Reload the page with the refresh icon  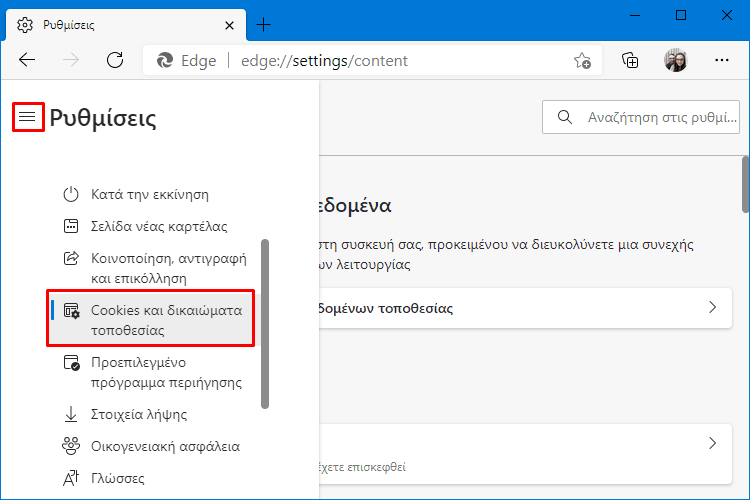coord(115,60)
